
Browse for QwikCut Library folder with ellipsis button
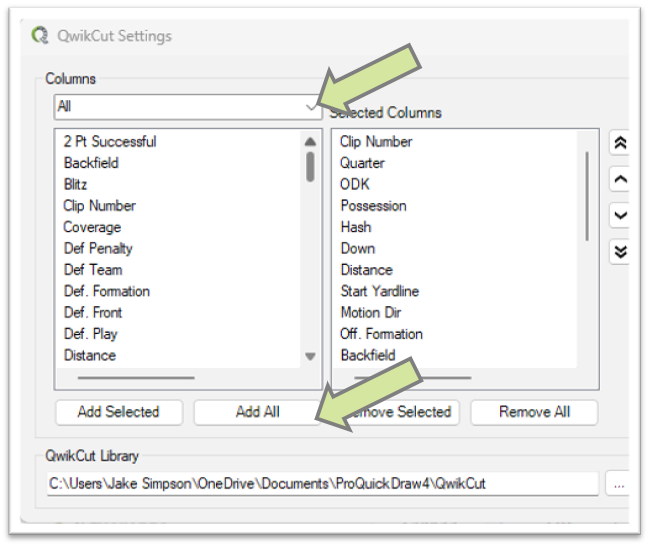(619, 484)
